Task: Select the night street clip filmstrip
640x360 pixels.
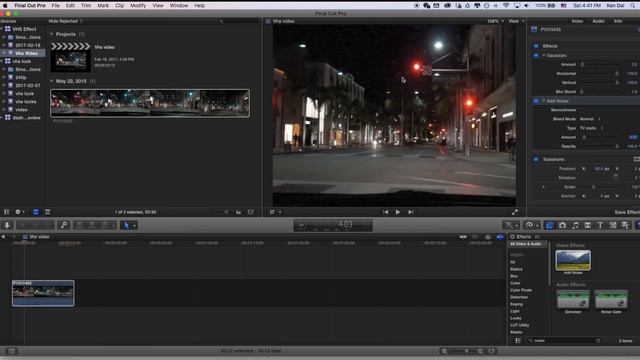Action: [150, 103]
